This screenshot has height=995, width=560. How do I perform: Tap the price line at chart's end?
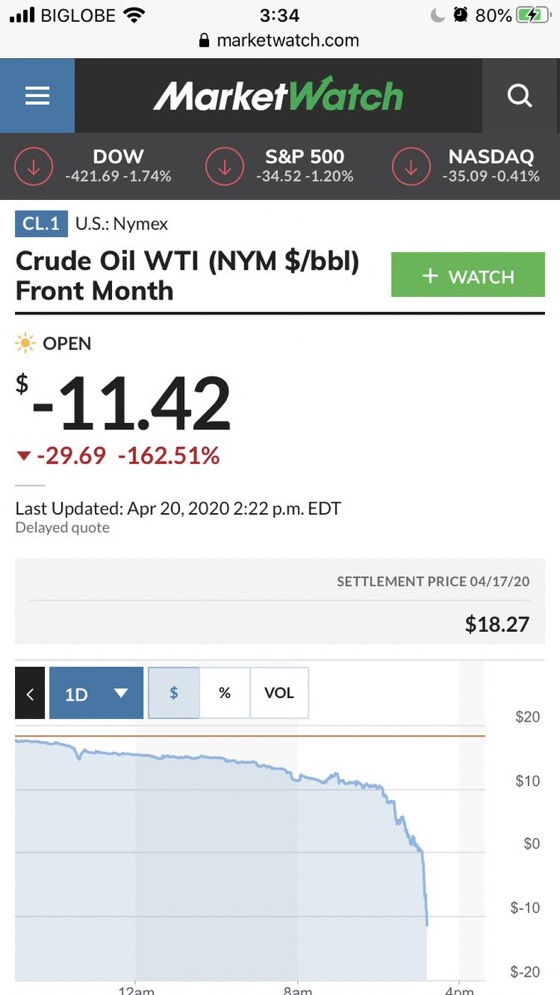[427, 923]
